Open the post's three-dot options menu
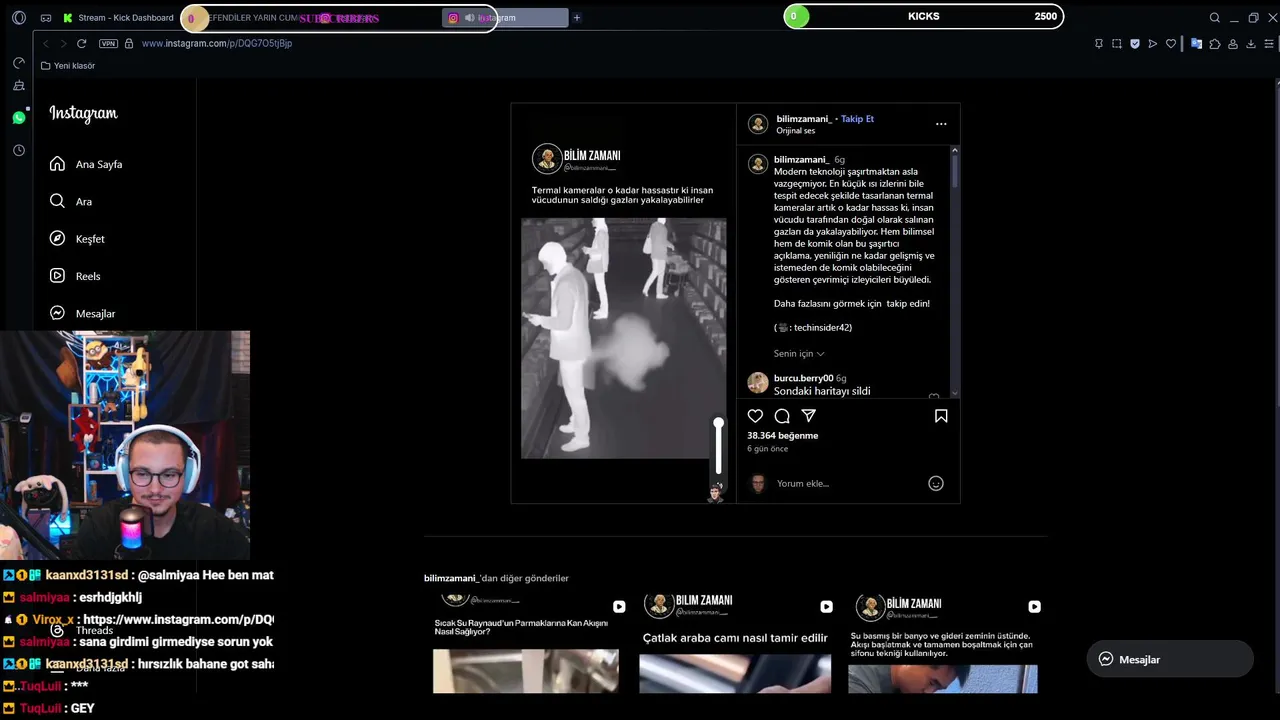 coord(941,124)
